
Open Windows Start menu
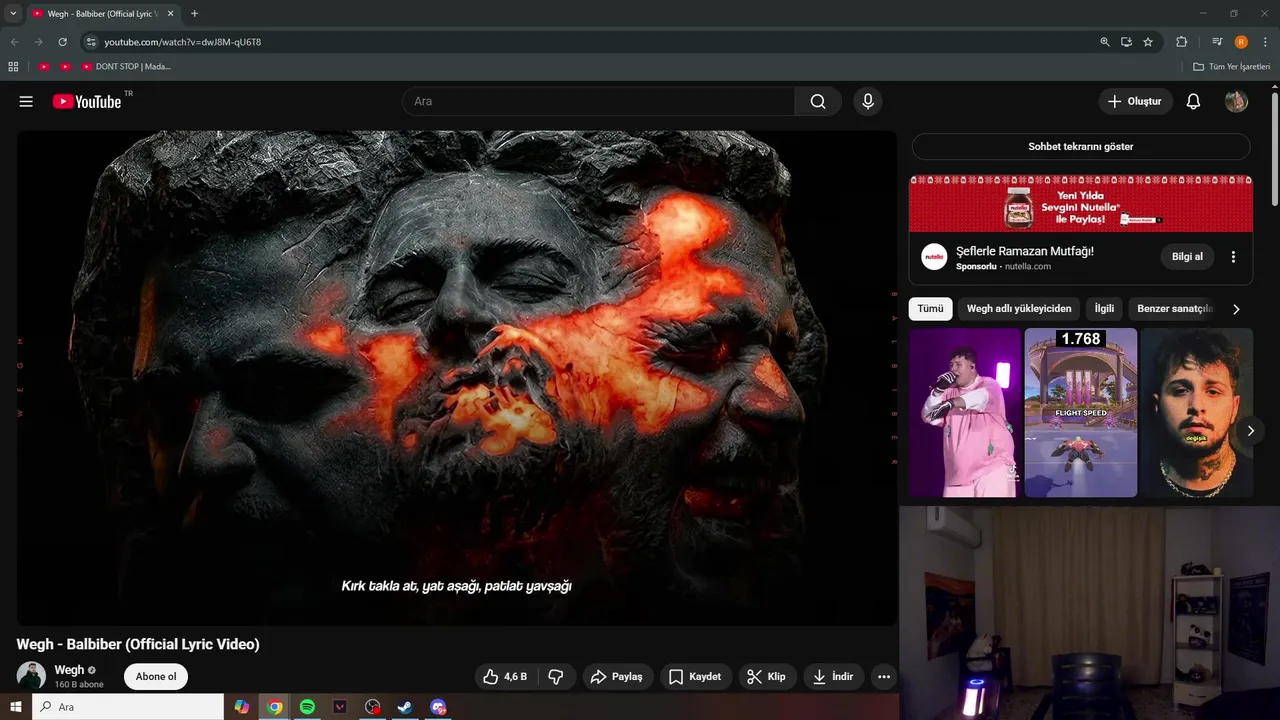click(x=15, y=707)
